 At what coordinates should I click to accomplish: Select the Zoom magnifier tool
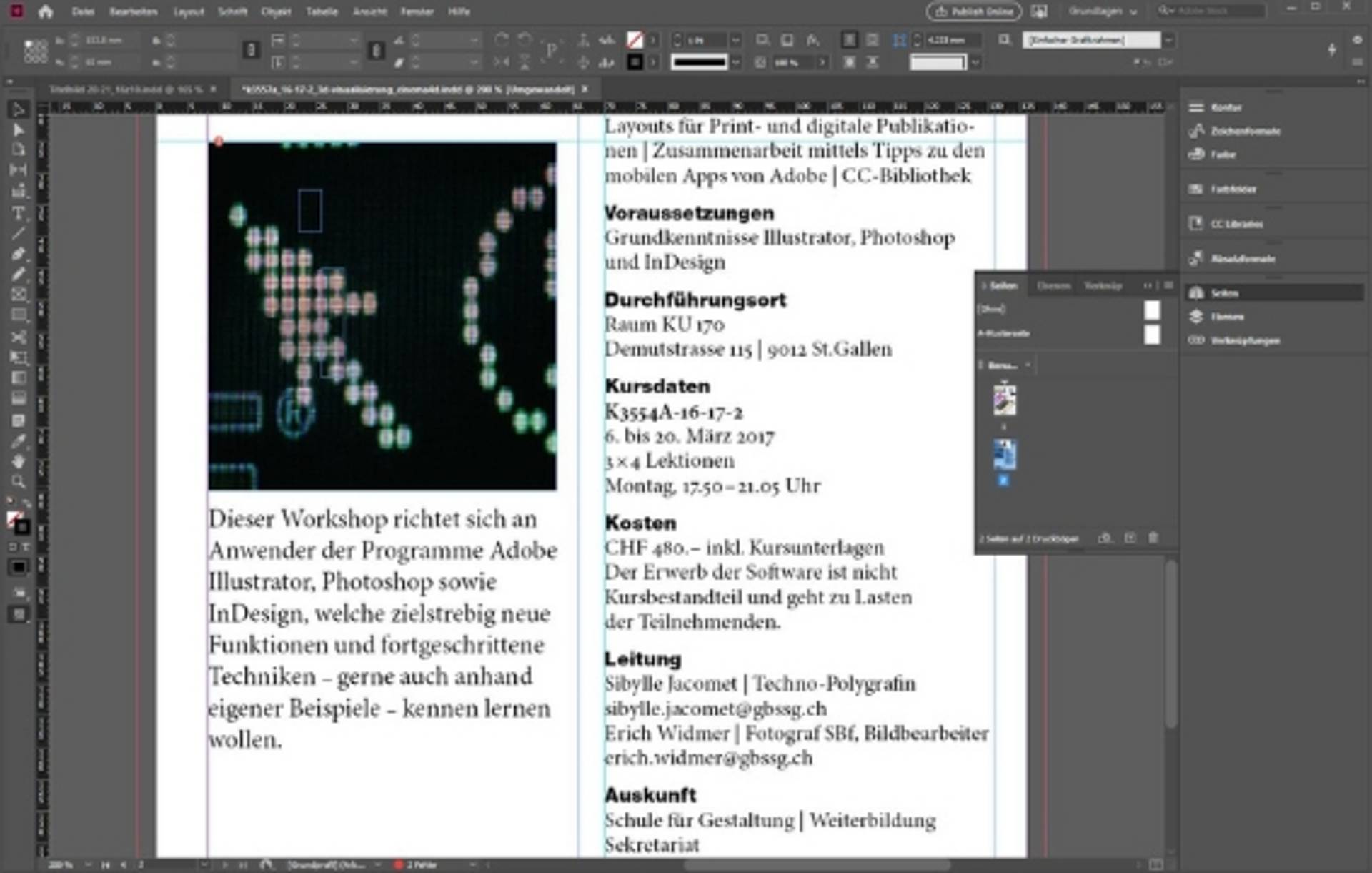[x=19, y=481]
